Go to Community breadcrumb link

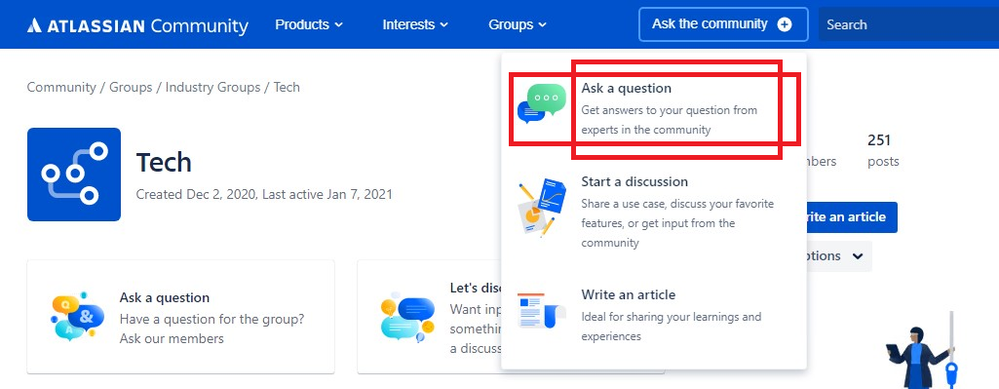61,87
